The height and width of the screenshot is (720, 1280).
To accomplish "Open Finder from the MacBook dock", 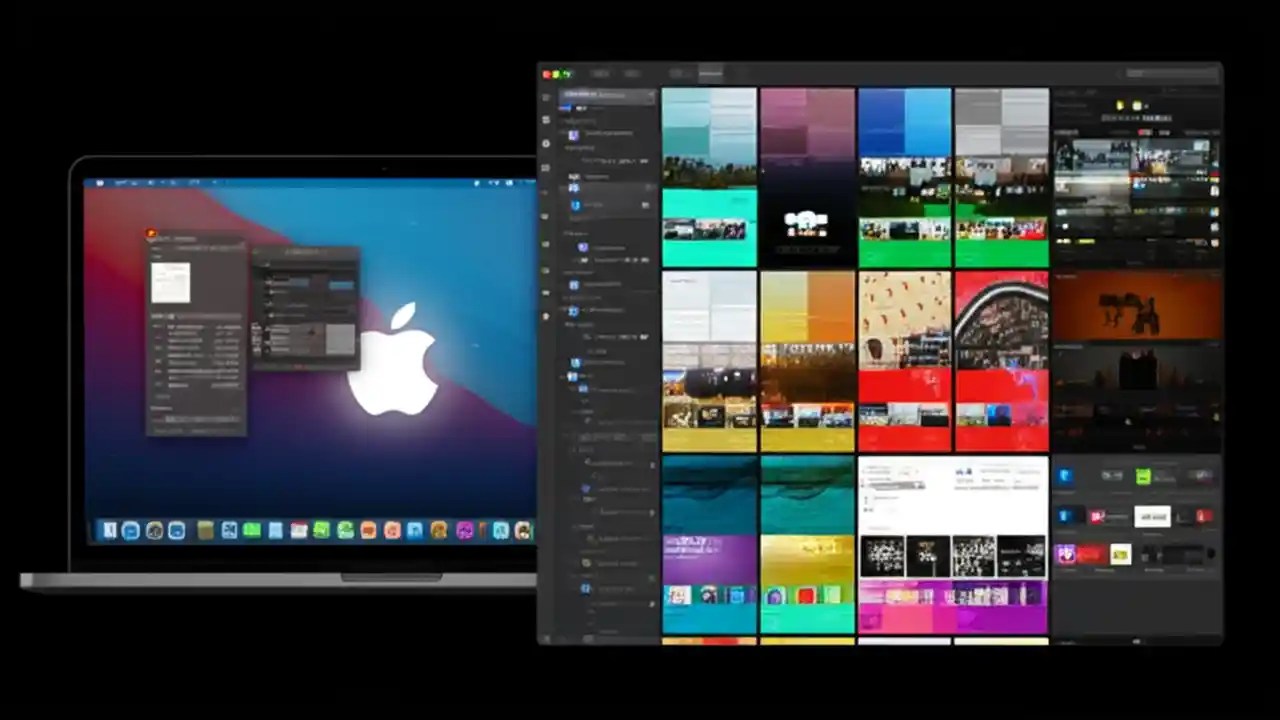I will [x=109, y=531].
